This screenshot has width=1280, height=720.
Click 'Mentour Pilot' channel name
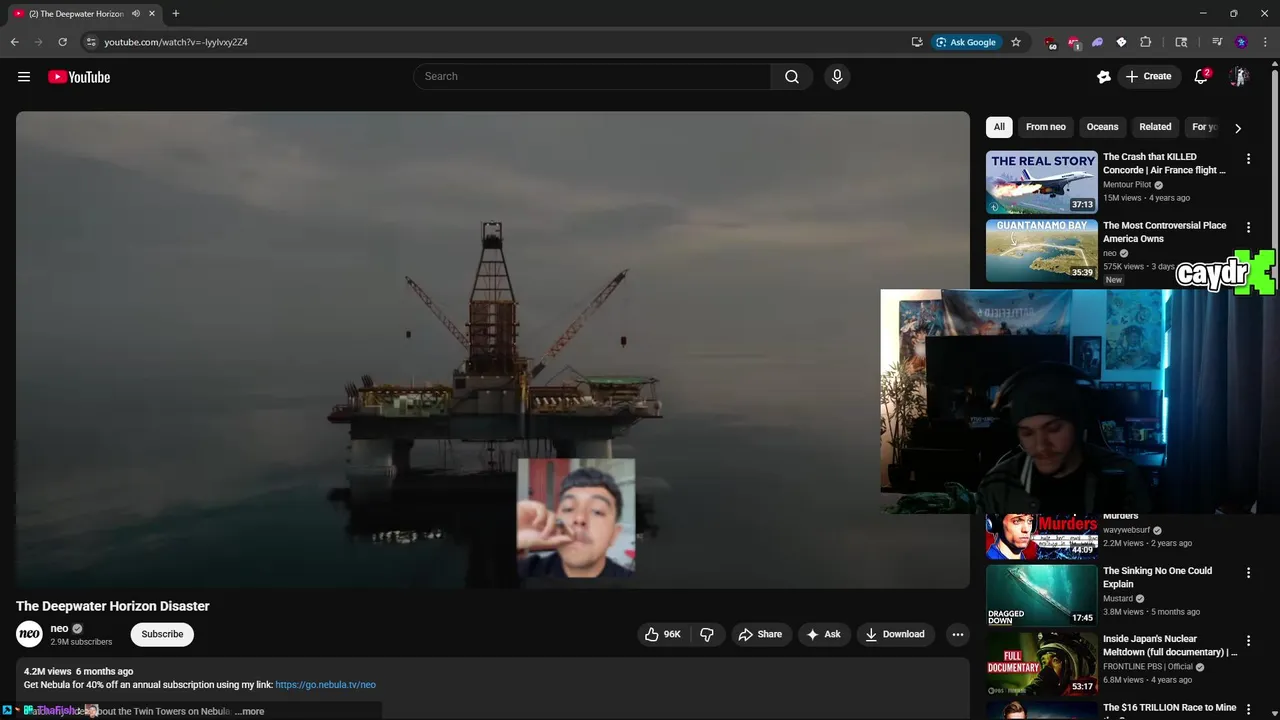[1127, 185]
